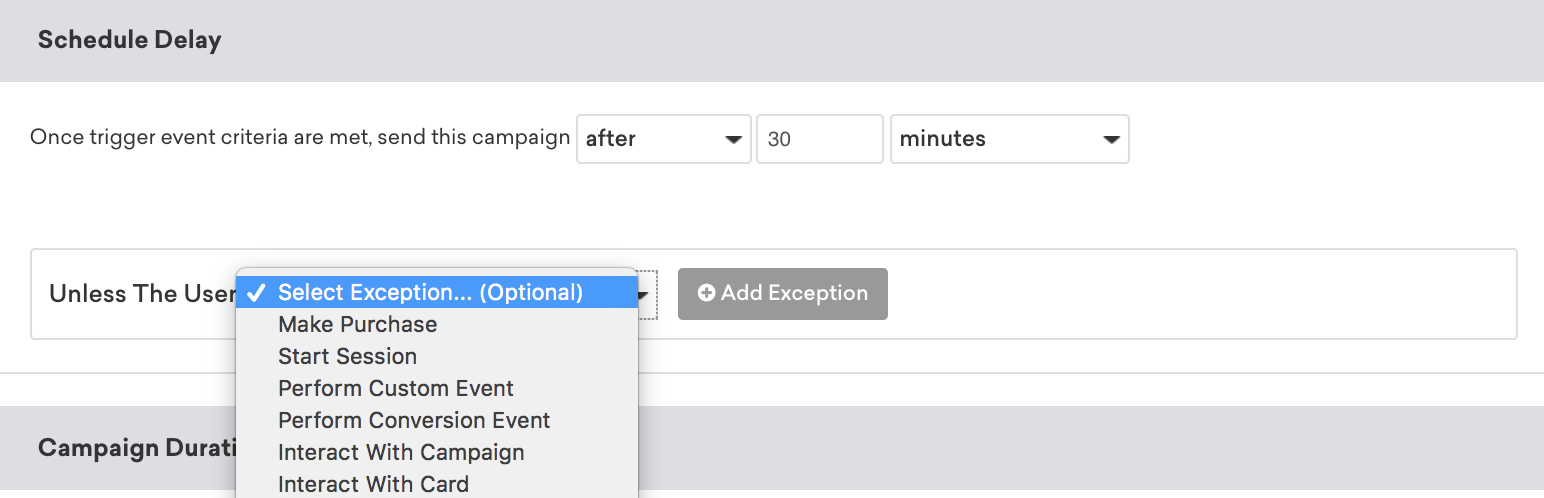Viewport: 1544px width, 498px height.
Task: Select 'Make Purchase' from the exception list
Action: click(358, 324)
